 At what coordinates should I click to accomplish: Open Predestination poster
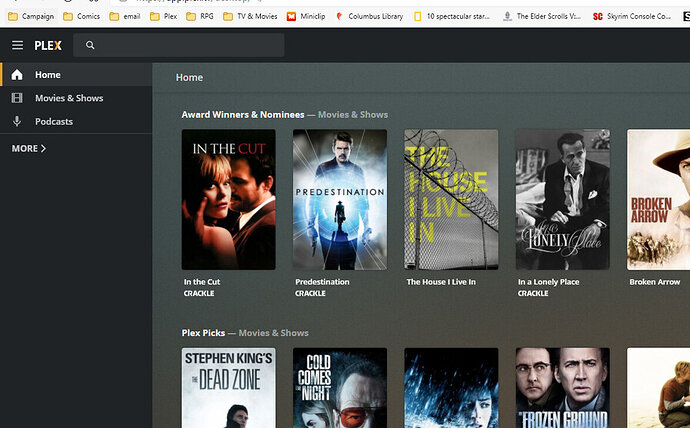tap(340, 199)
